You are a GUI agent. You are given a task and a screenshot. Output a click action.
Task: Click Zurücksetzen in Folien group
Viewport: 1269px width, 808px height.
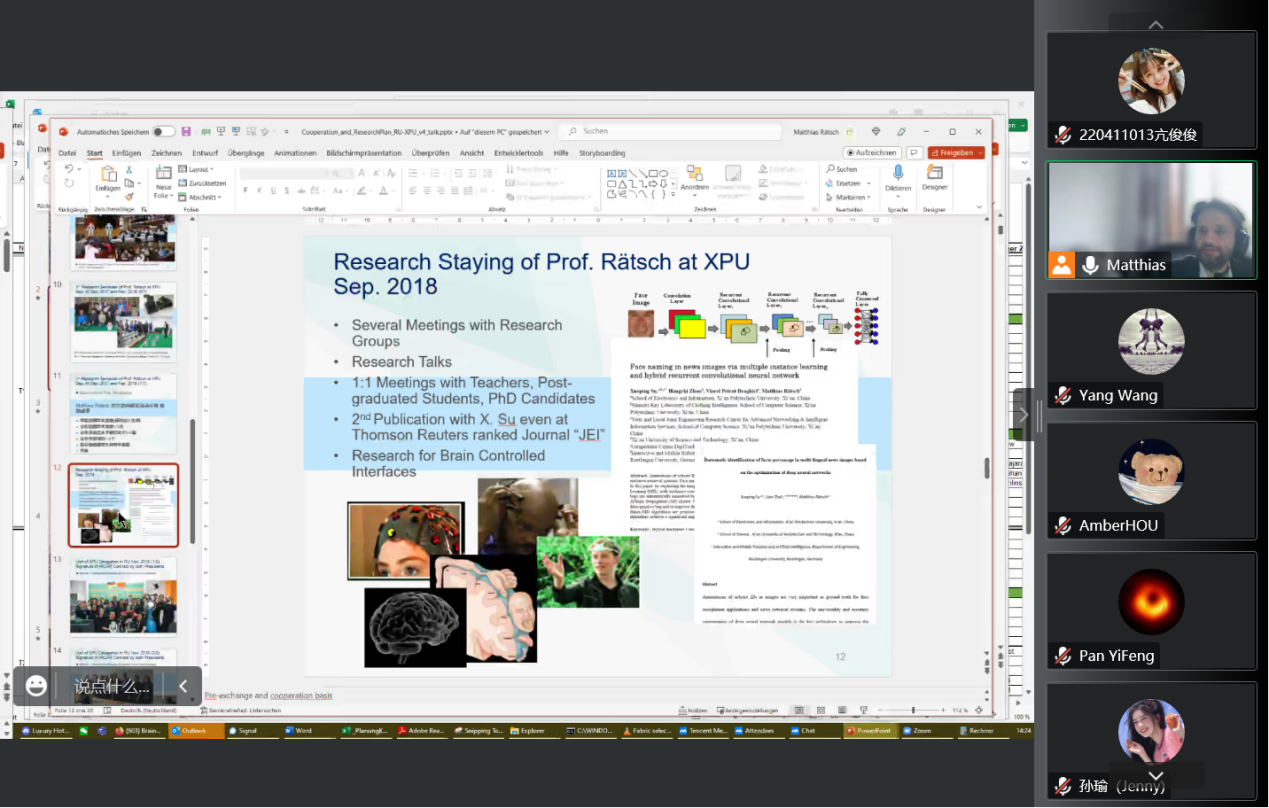203,183
